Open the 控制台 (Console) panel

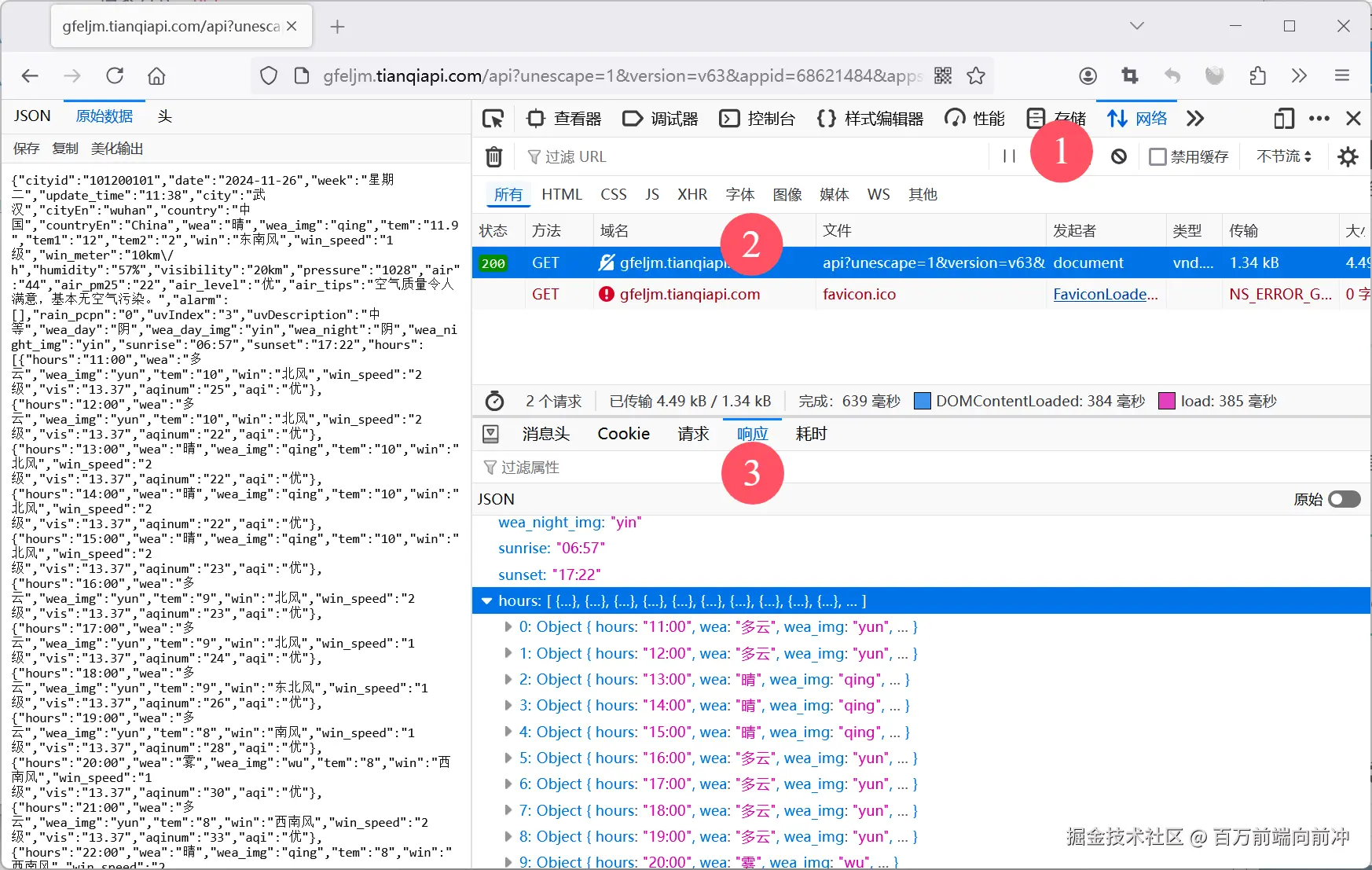pyautogui.click(x=757, y=118)
